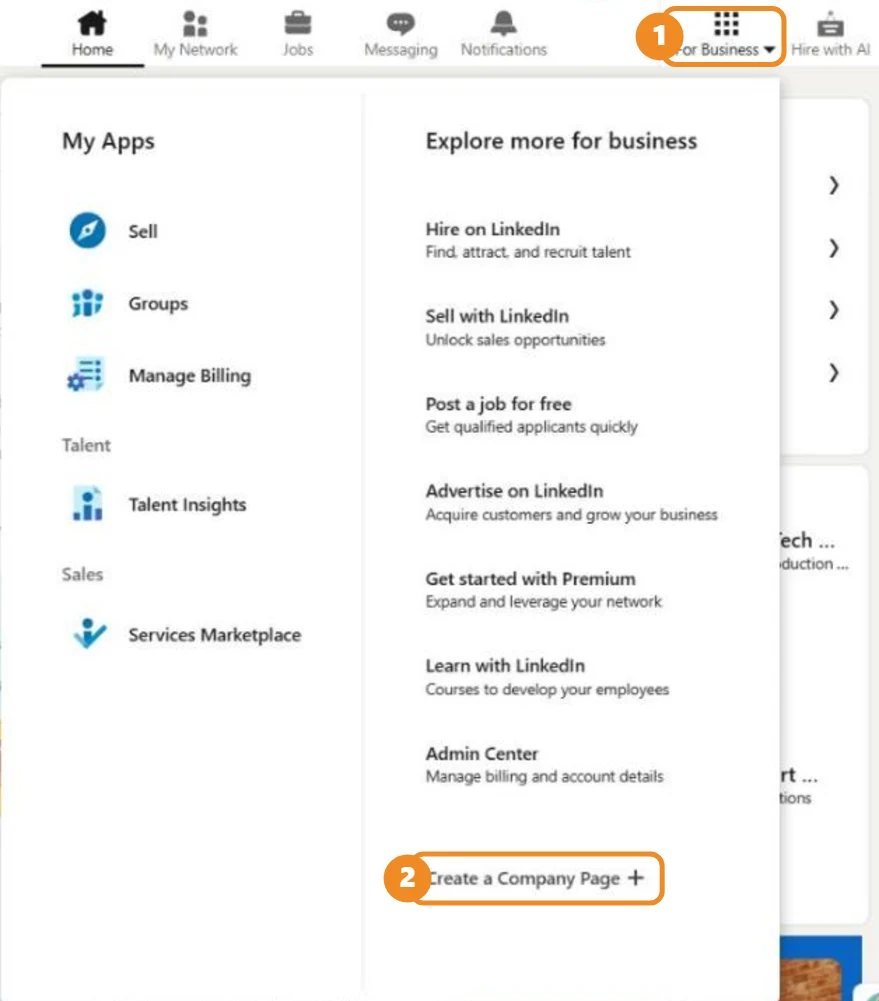This screenshot has width=879, height=1001.
Task: Open My Network icon
Action: pyautogui.click(x=195, y=24)
